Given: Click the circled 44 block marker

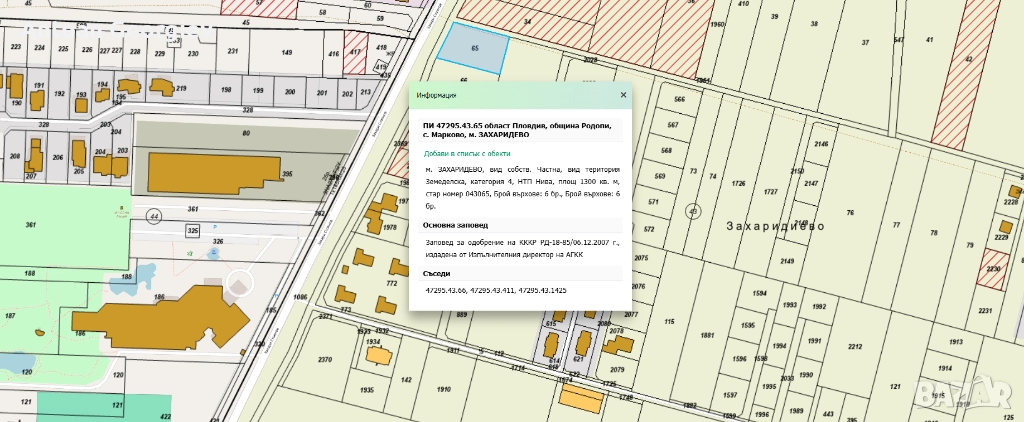Looking at the screenshot, I should [x=154, y=215].
